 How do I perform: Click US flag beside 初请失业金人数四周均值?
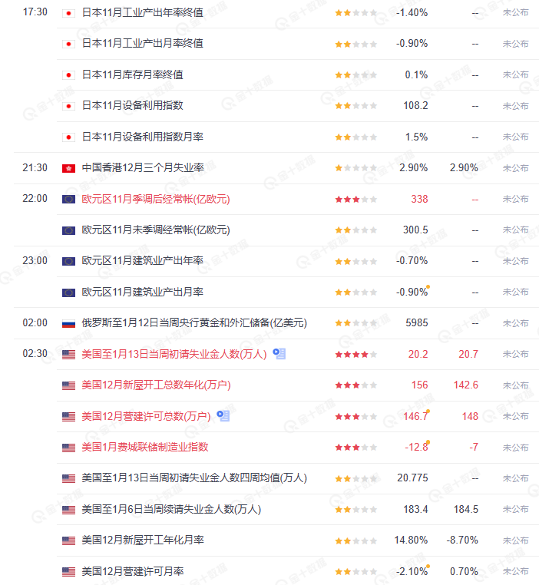pyautogui.click(x=68, y=478)
